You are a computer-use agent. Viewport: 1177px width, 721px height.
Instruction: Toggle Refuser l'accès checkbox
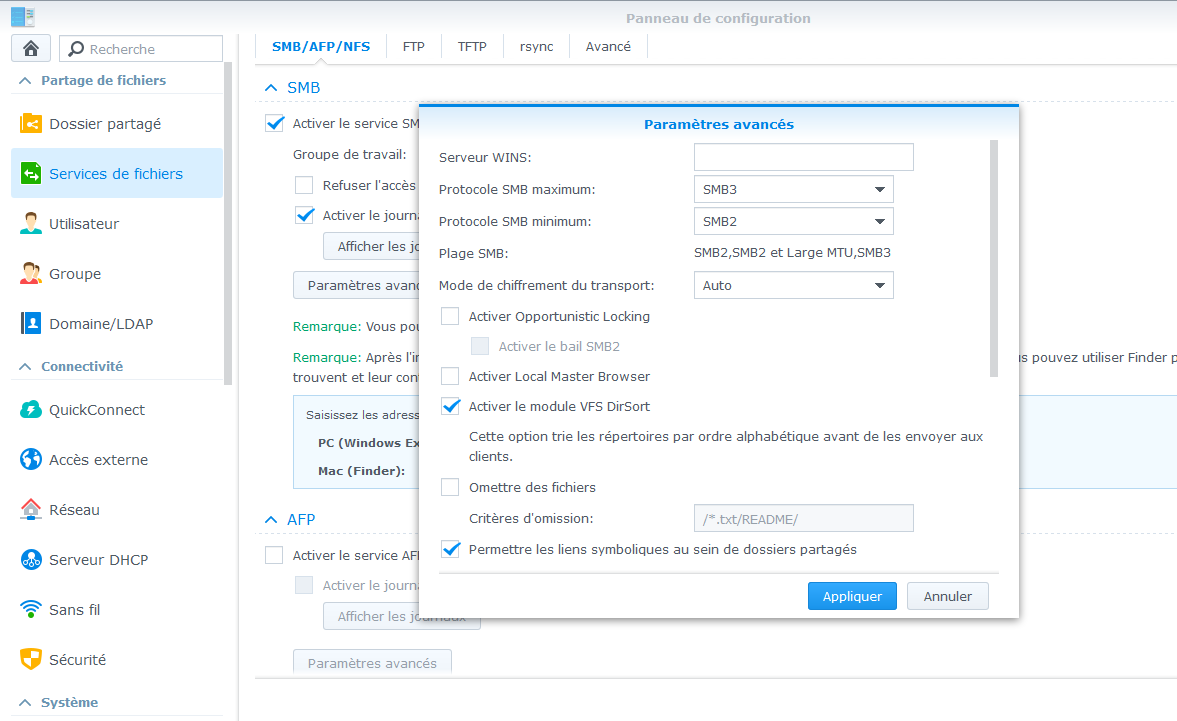(x=304, y=185)
